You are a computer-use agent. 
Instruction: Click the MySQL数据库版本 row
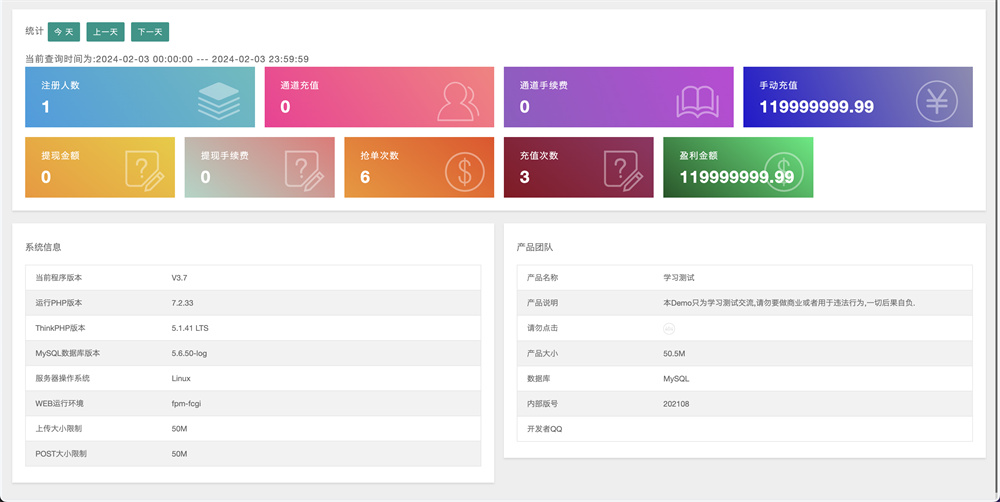(253, 353)
